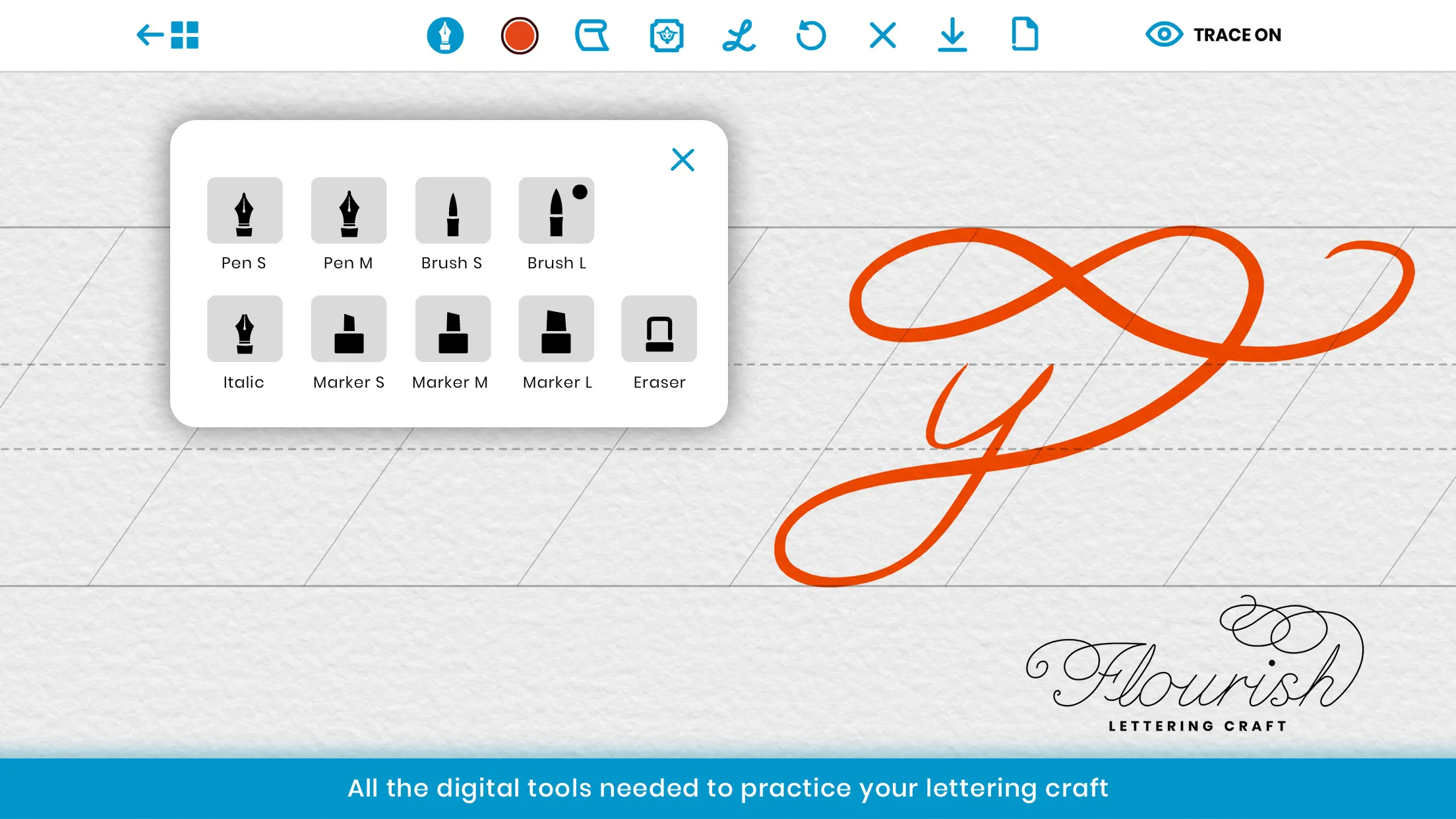
Task: Close the brush selector panel
Action: [x=684, y=160]
